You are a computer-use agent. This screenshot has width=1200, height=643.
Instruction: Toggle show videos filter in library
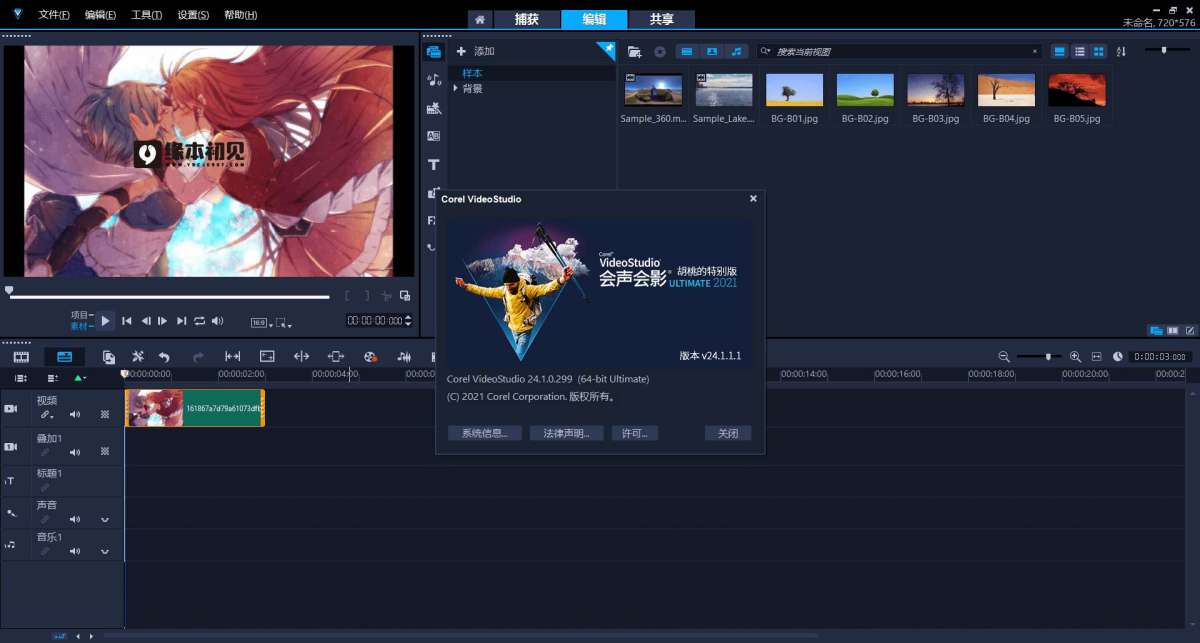tap(687, 52)
